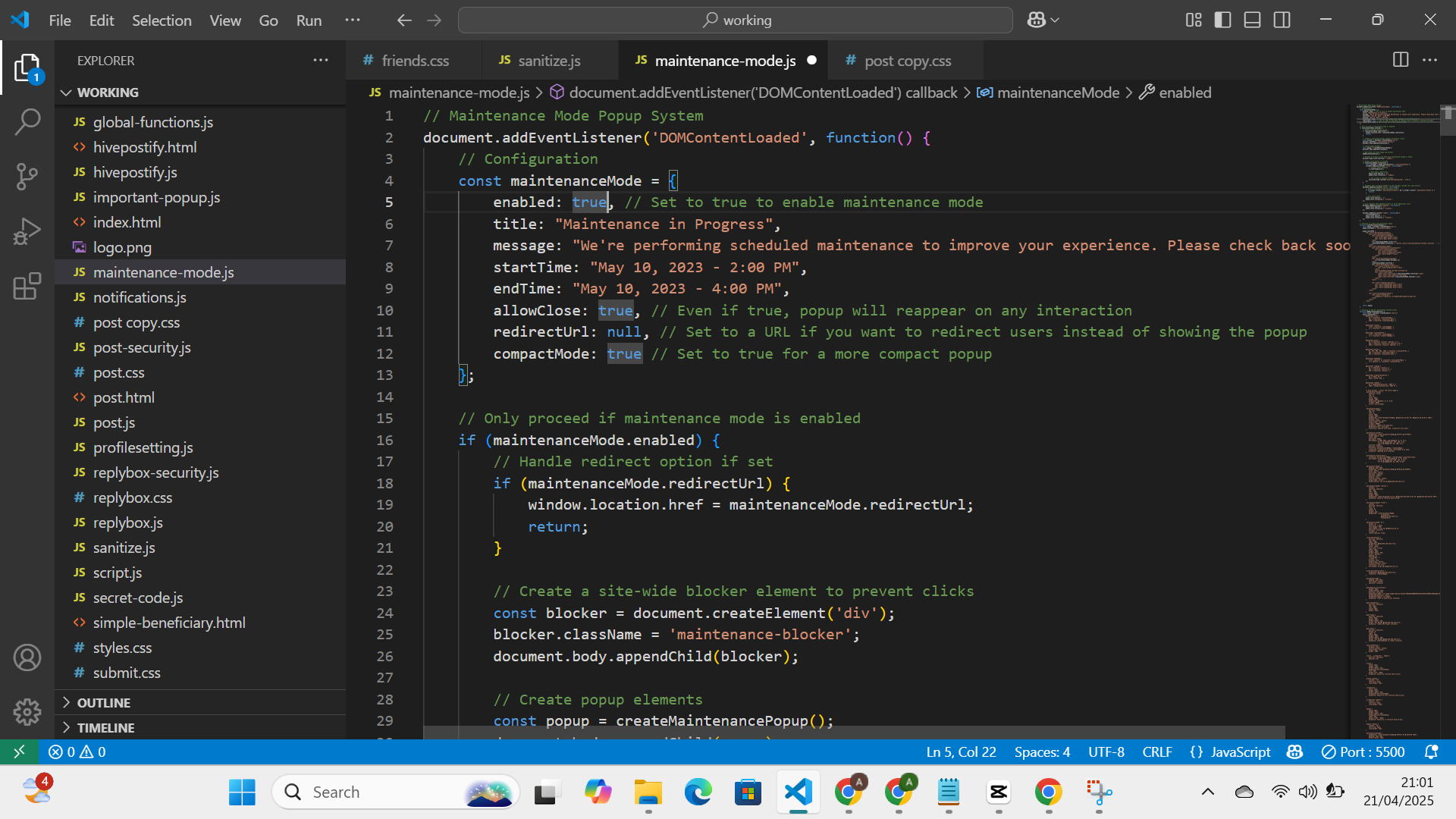1456x819 pixels.
Task: Go forward in navigation history
Action: click(435, 20)
